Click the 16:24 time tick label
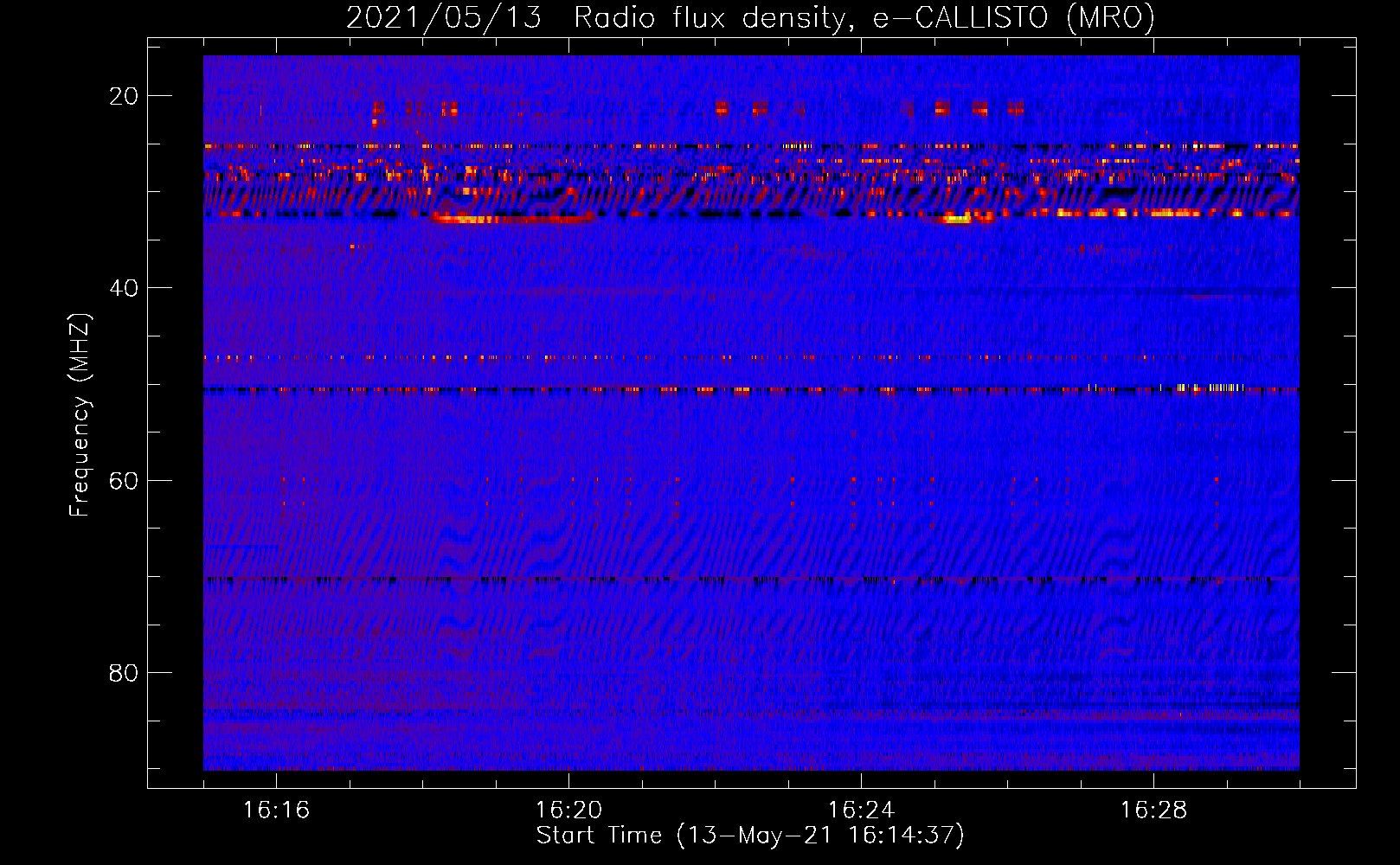 pyautogui.click(x=861, y=810)
